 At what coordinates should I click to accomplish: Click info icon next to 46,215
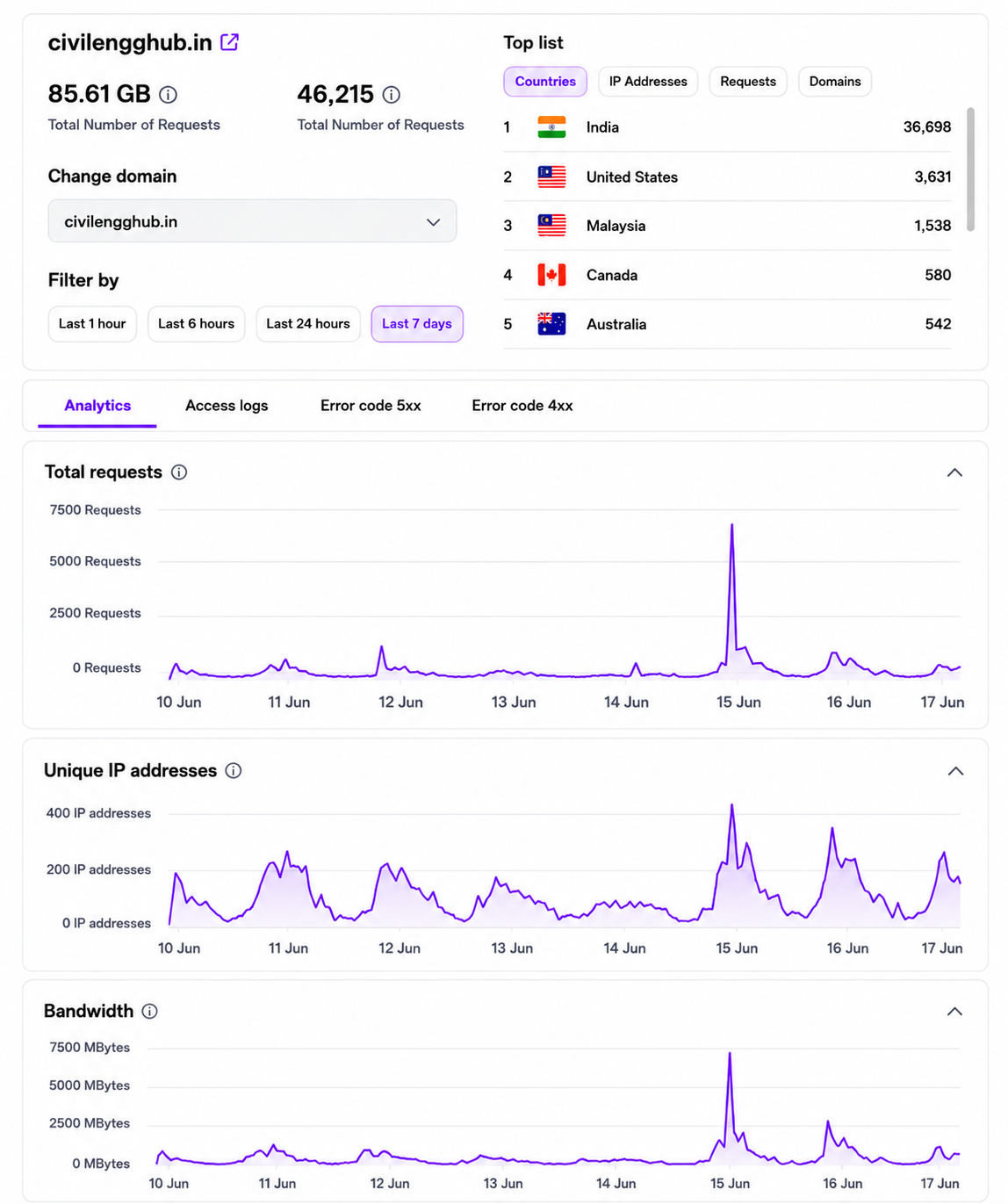[x=392, y=94]
